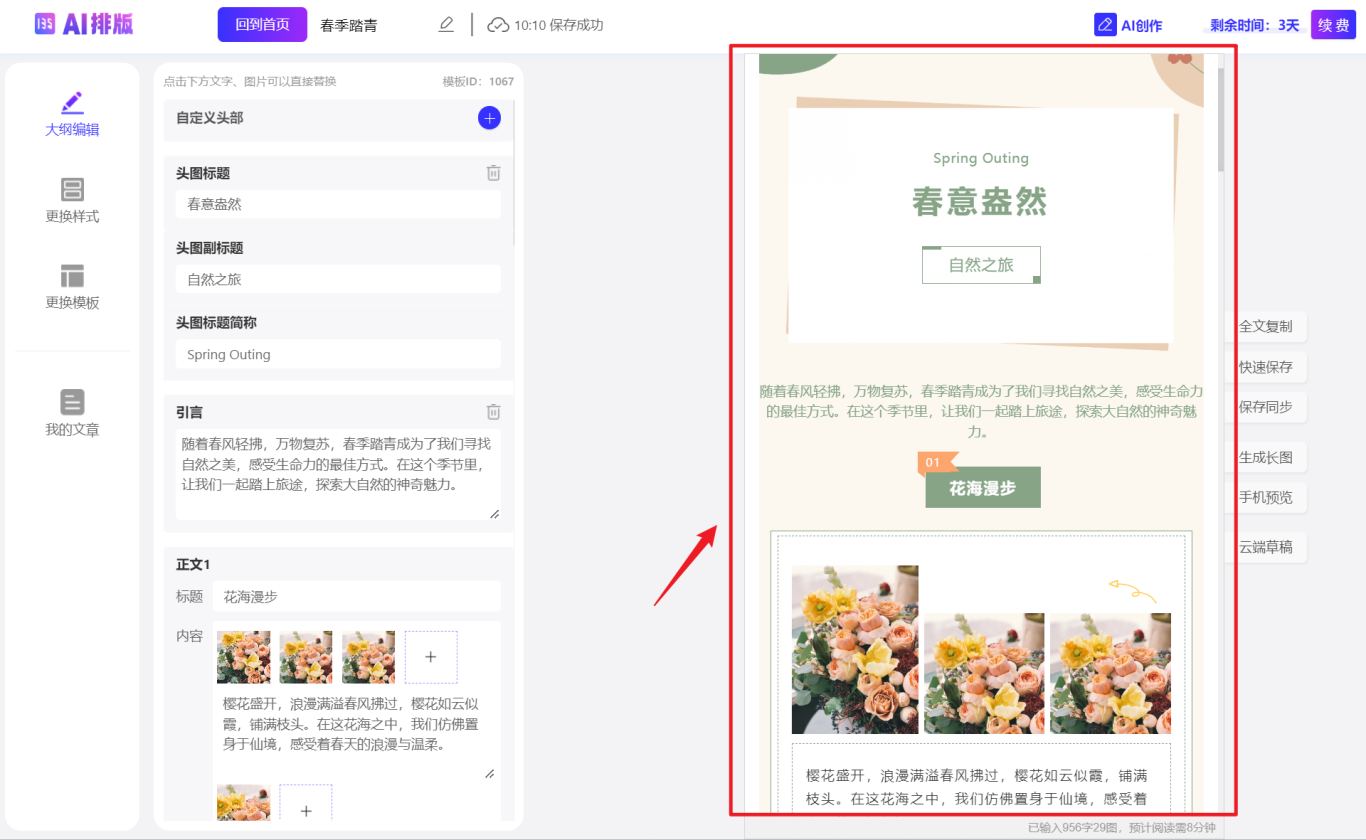Click into the 头图副标题 input field
Viewport: 1366px width, 840px height.
(x=338, y=280)
